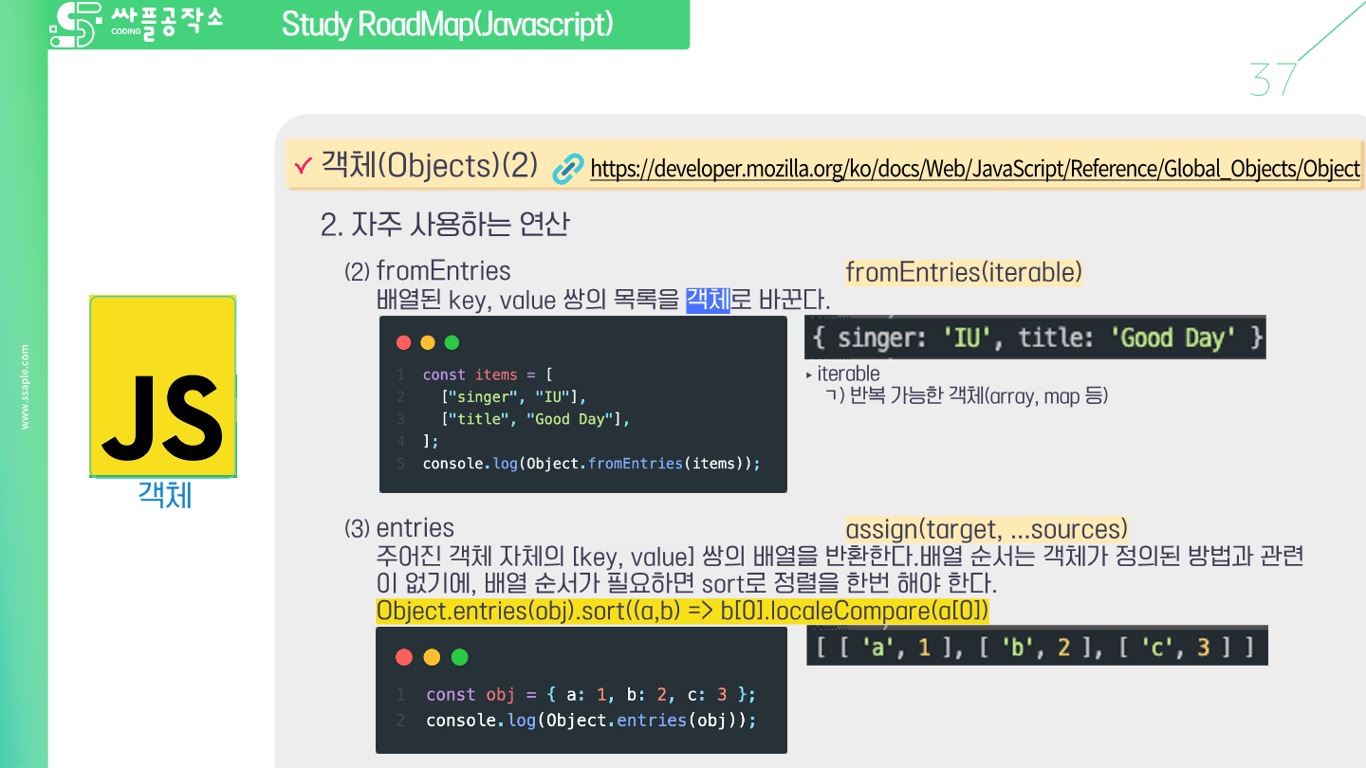Click the yellow JS badge color swatch
1366x768 pixels.
coord(163,385)
